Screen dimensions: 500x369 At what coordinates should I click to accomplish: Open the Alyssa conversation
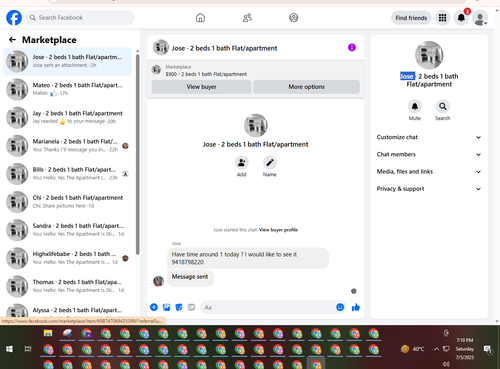68,310
